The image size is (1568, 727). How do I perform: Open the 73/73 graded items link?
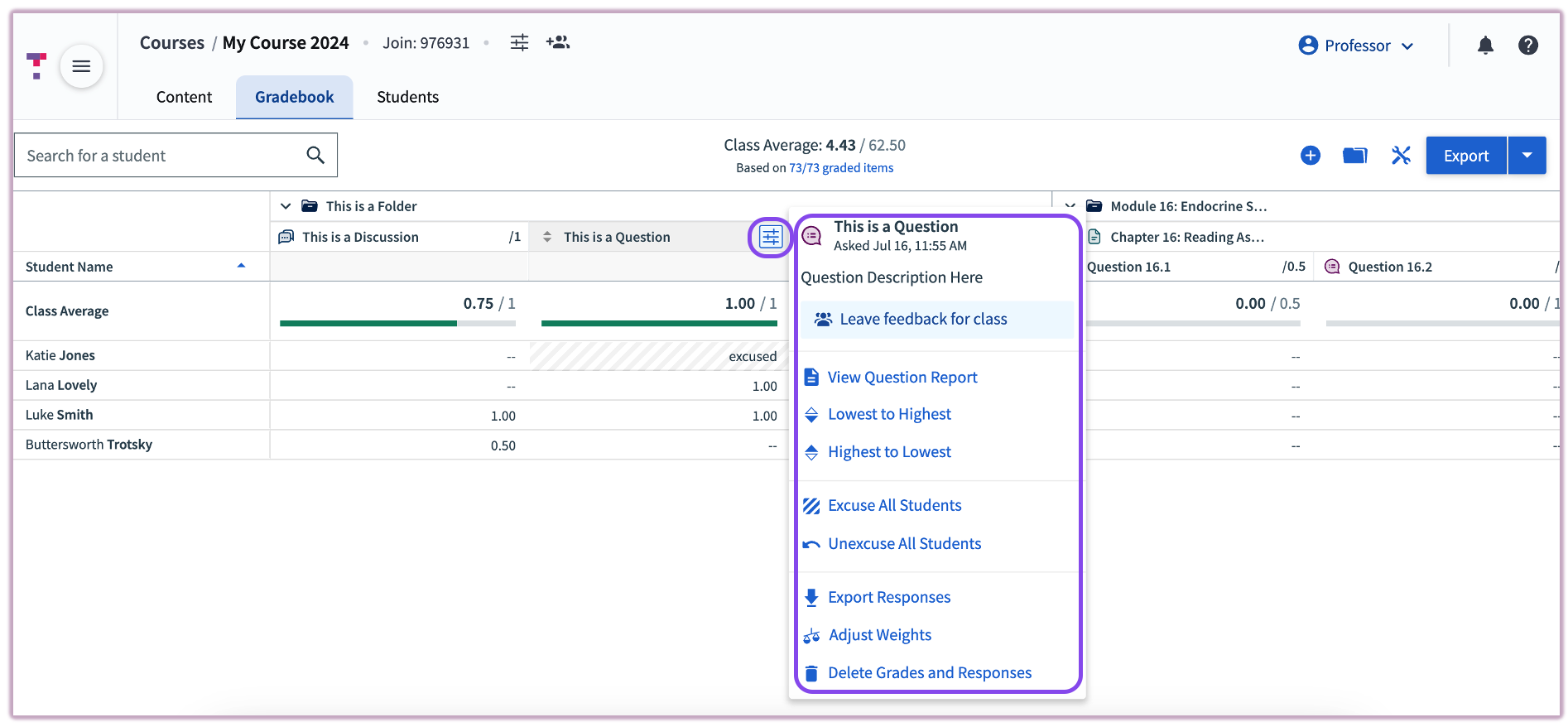pos(841,168)
